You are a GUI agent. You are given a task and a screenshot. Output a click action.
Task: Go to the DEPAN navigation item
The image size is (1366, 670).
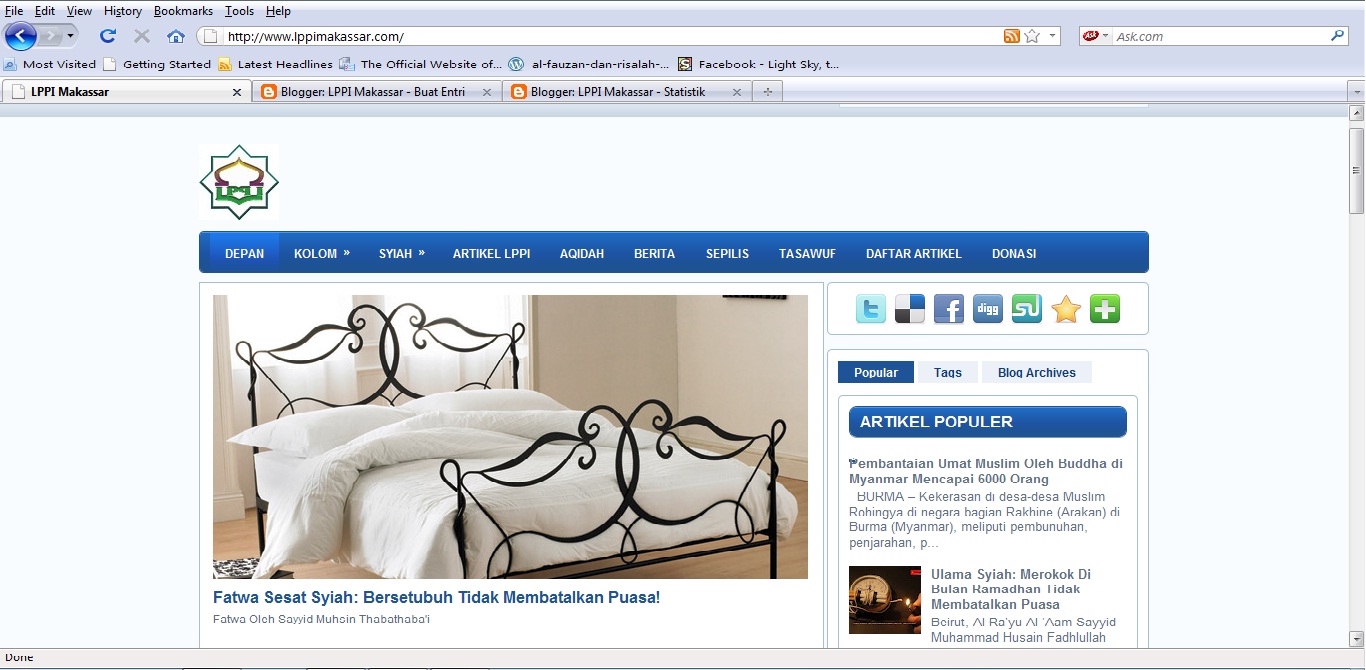[244, 253]
